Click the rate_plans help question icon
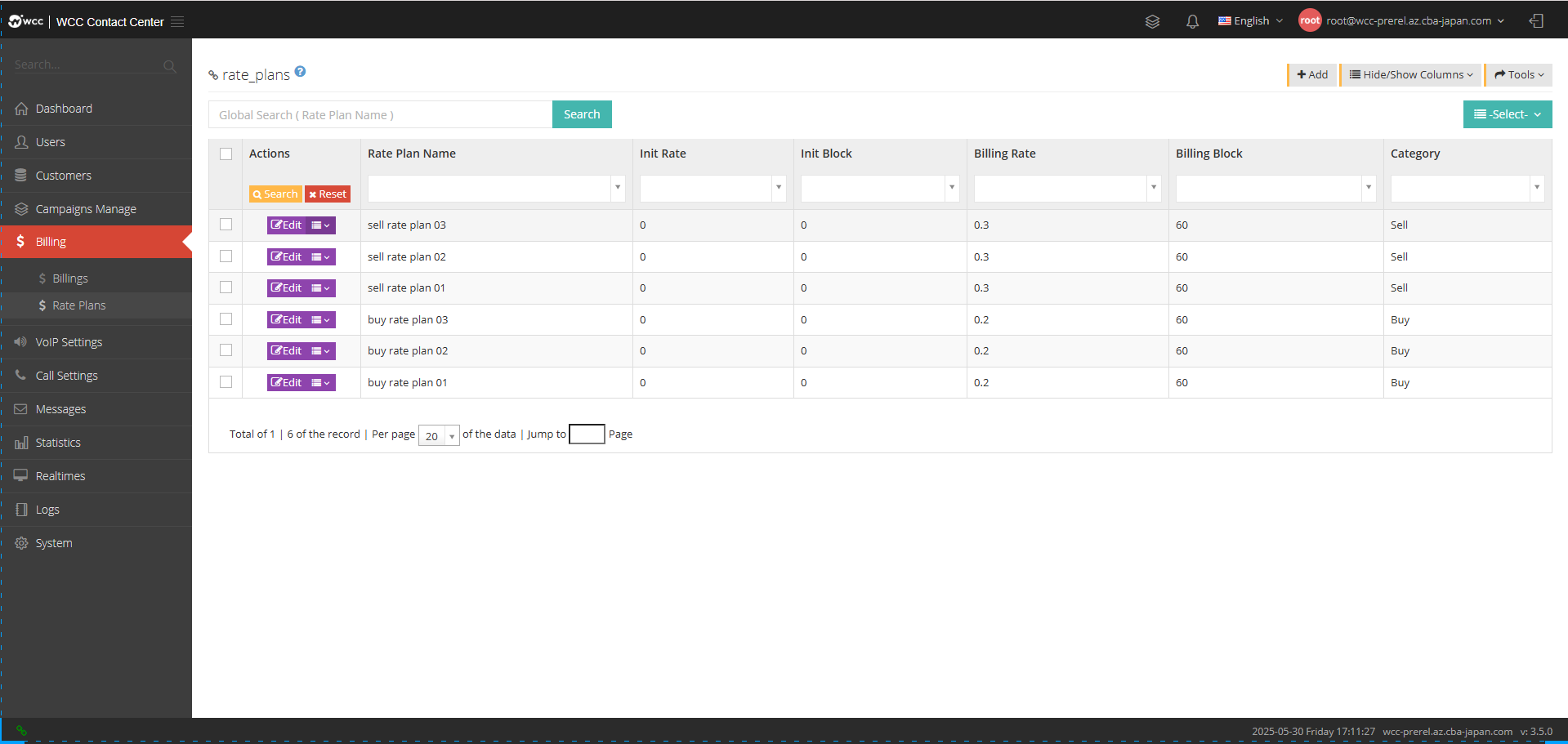The image size is (1568, 744). click(301, 72)
